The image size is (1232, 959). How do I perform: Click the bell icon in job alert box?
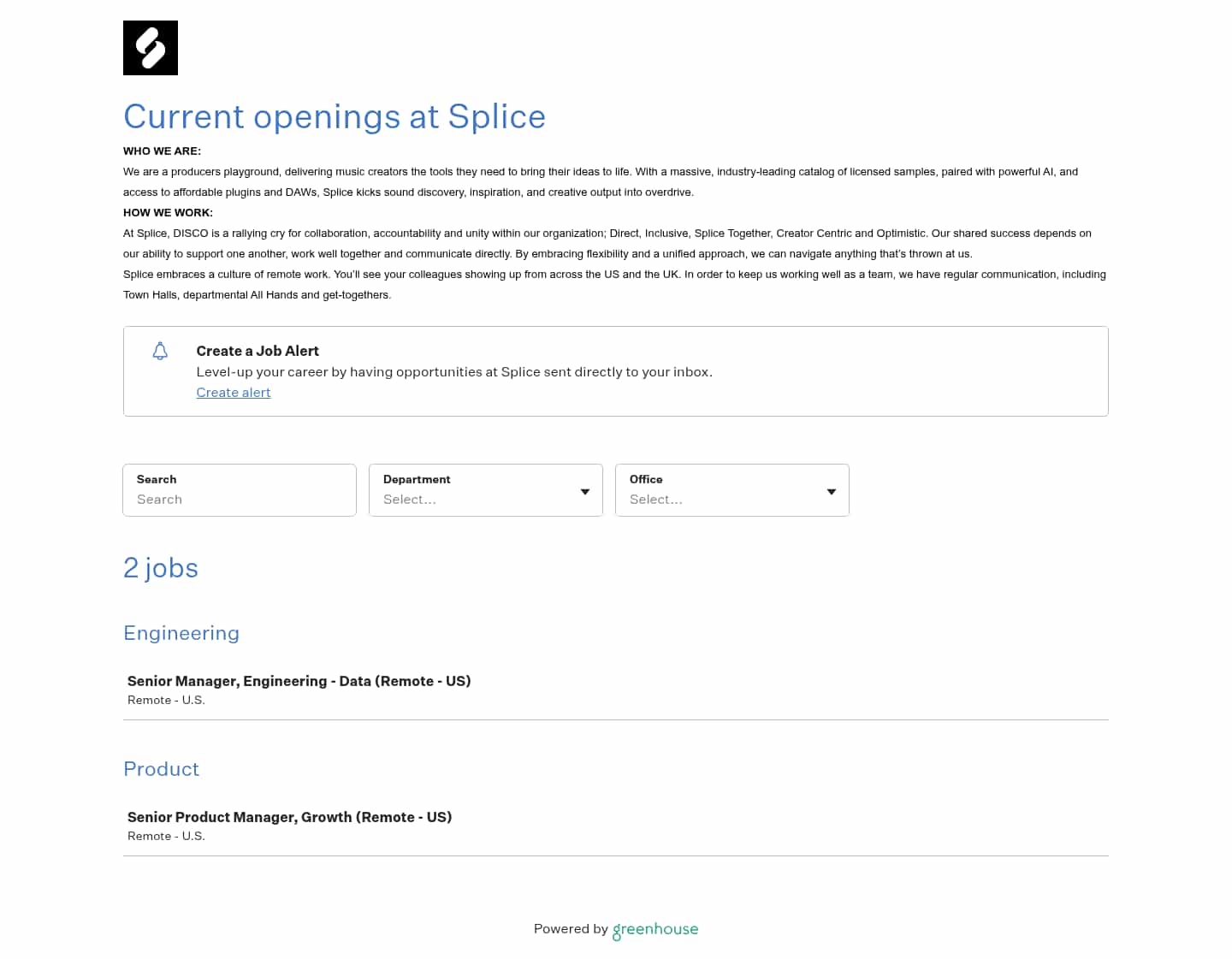point(160,351)
